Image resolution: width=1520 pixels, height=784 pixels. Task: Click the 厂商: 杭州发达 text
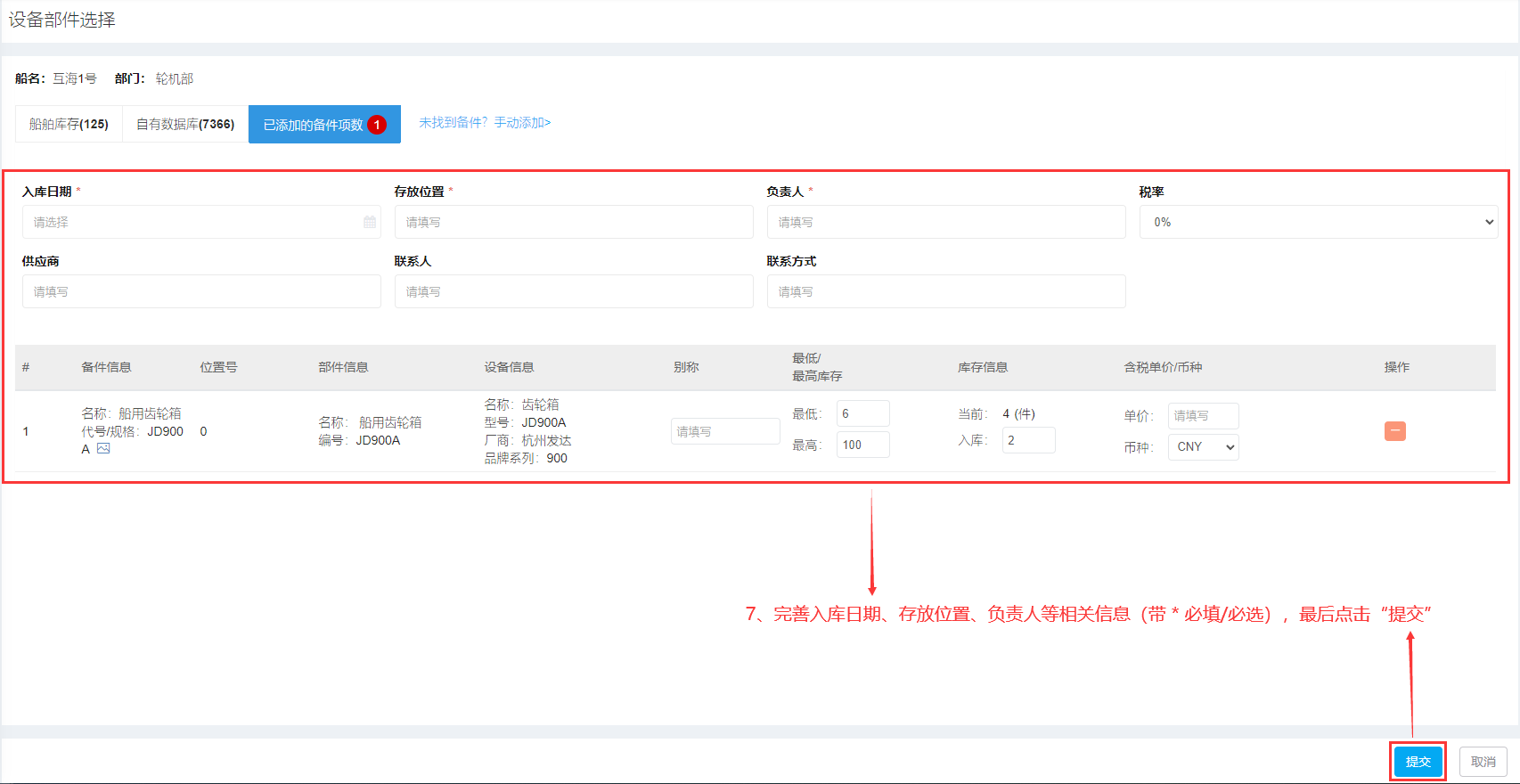[x=527, y=440]
